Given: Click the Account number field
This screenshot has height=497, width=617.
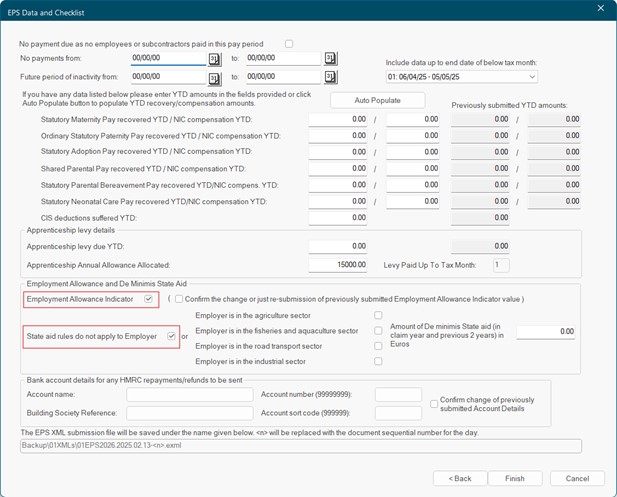Looking at the screenshot, I should click(x=398, y=395).
